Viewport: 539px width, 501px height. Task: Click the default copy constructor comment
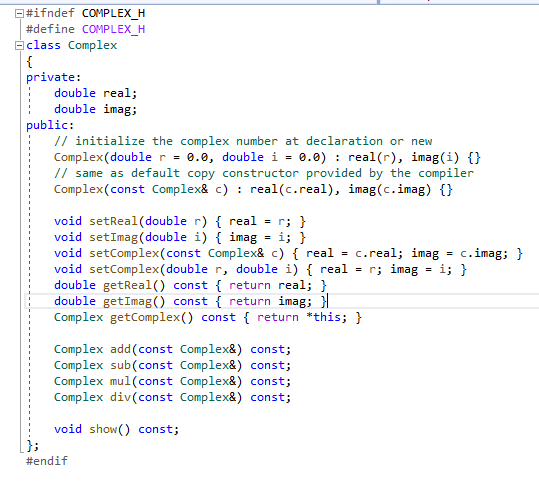264,173
